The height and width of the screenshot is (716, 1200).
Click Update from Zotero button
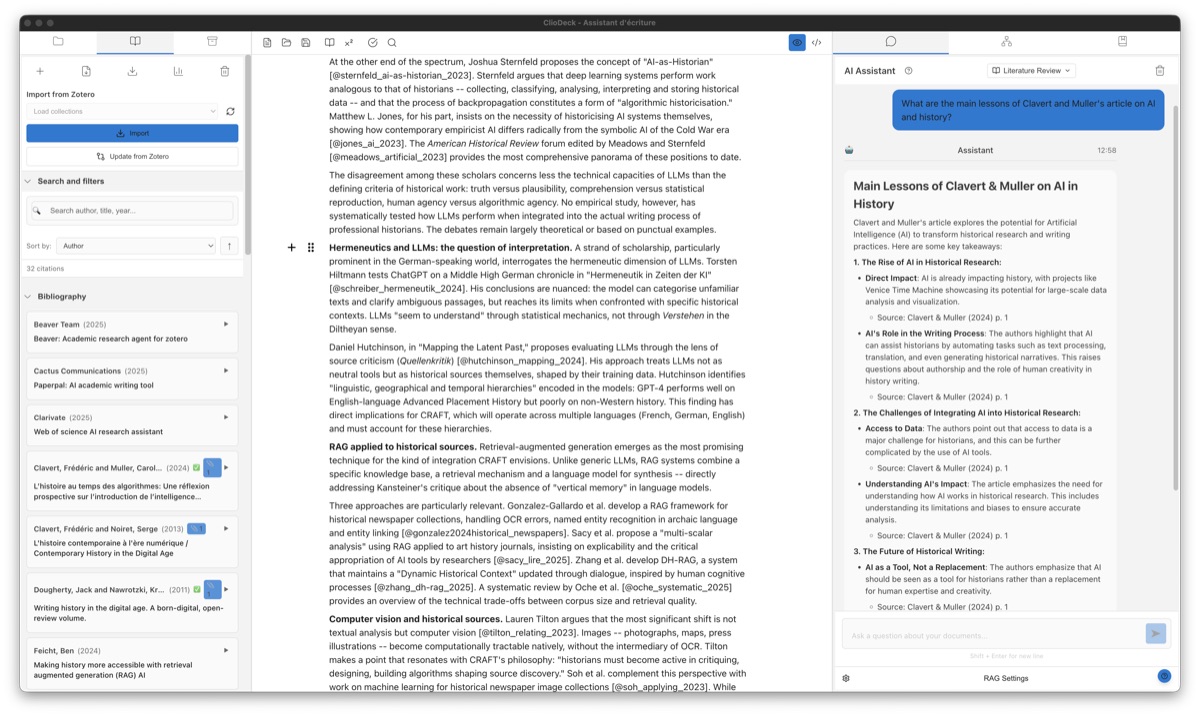tap(132, 156)
